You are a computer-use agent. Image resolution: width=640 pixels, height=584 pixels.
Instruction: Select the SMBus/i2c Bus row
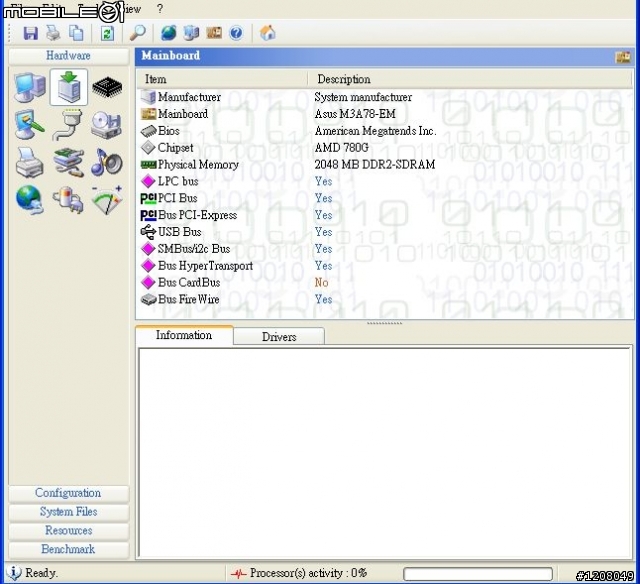tap(384, 249)
